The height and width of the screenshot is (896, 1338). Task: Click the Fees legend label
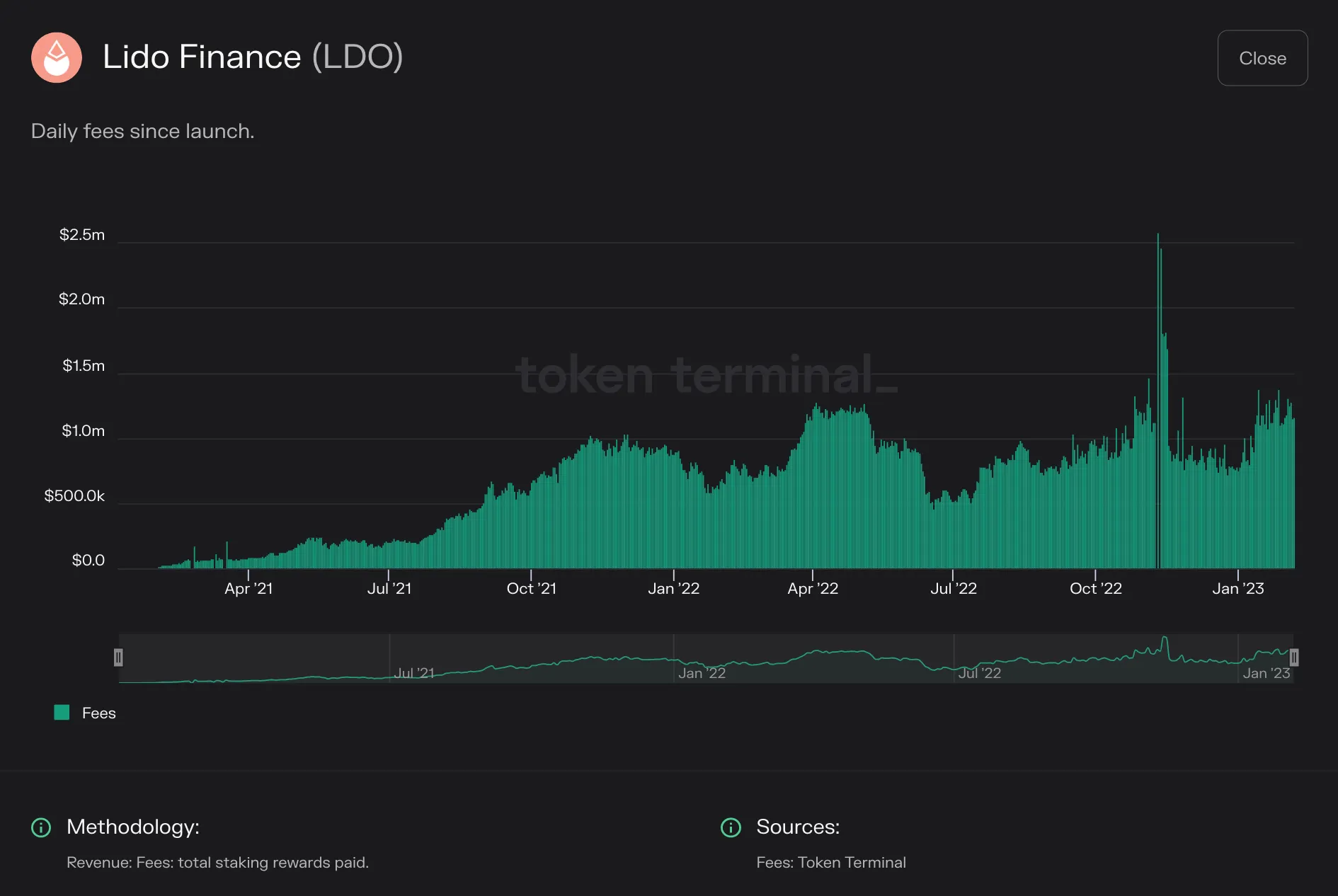pos(98,713)
